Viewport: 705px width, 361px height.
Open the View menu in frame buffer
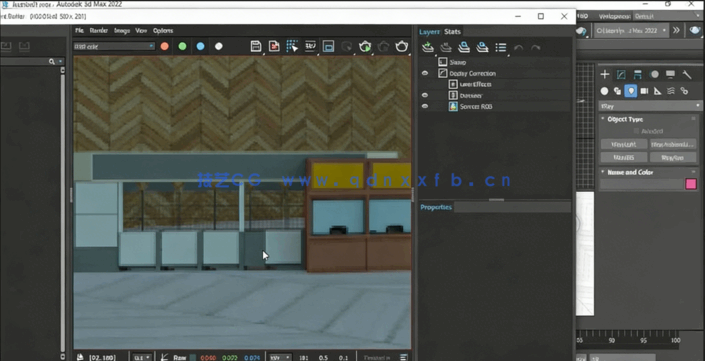(141, 31)
